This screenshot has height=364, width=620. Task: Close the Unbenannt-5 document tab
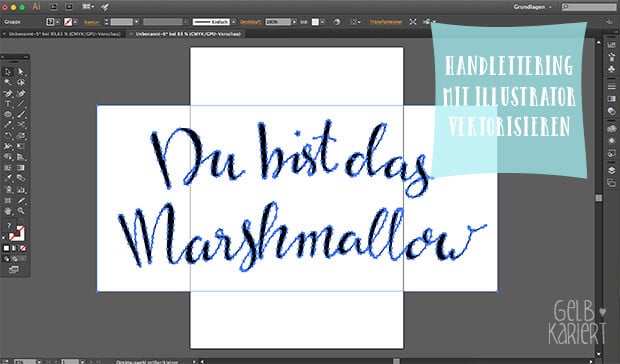(x=4, y=34)
